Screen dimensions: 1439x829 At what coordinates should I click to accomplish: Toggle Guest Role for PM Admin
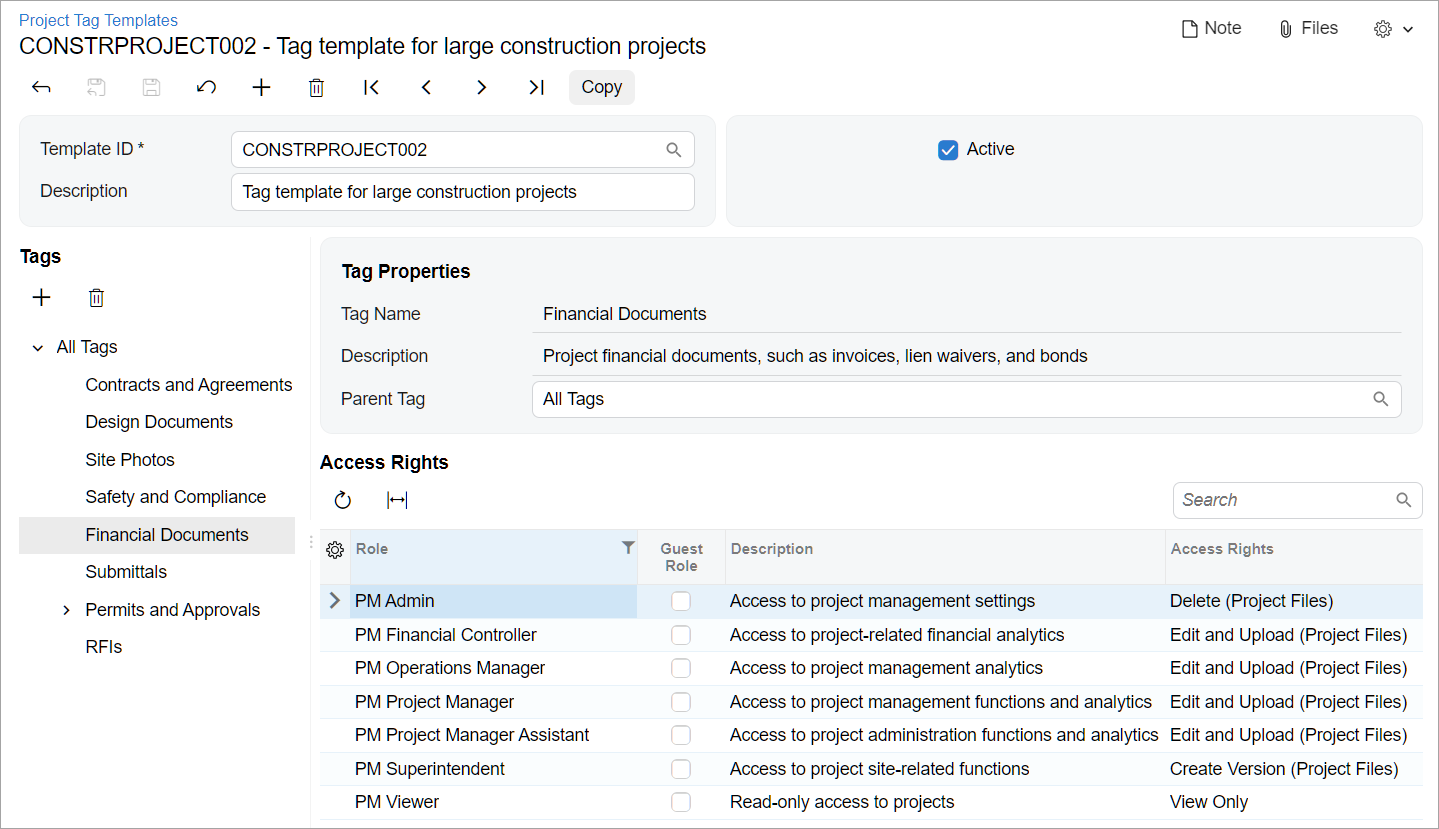point(681,601)
